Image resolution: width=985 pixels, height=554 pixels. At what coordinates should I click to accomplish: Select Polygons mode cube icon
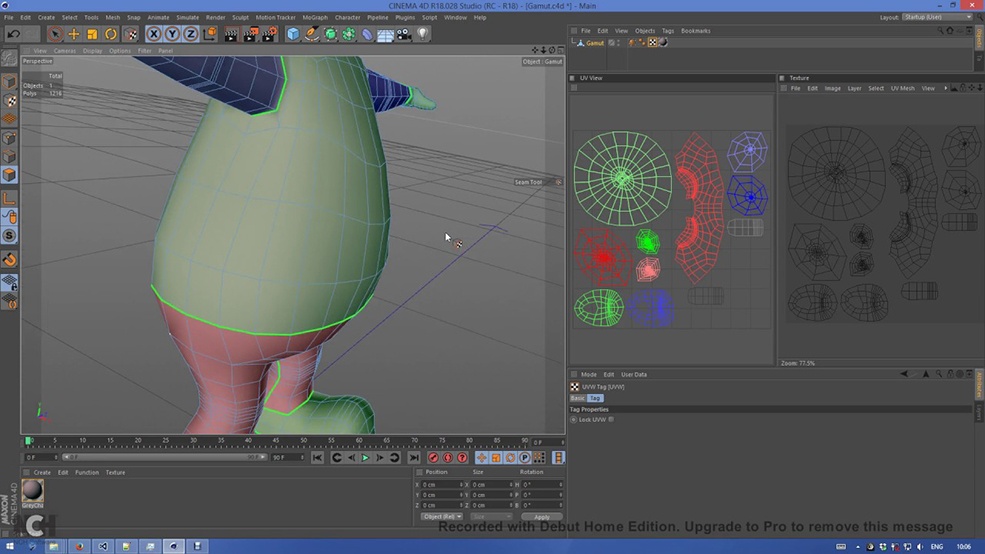[9, 175]
